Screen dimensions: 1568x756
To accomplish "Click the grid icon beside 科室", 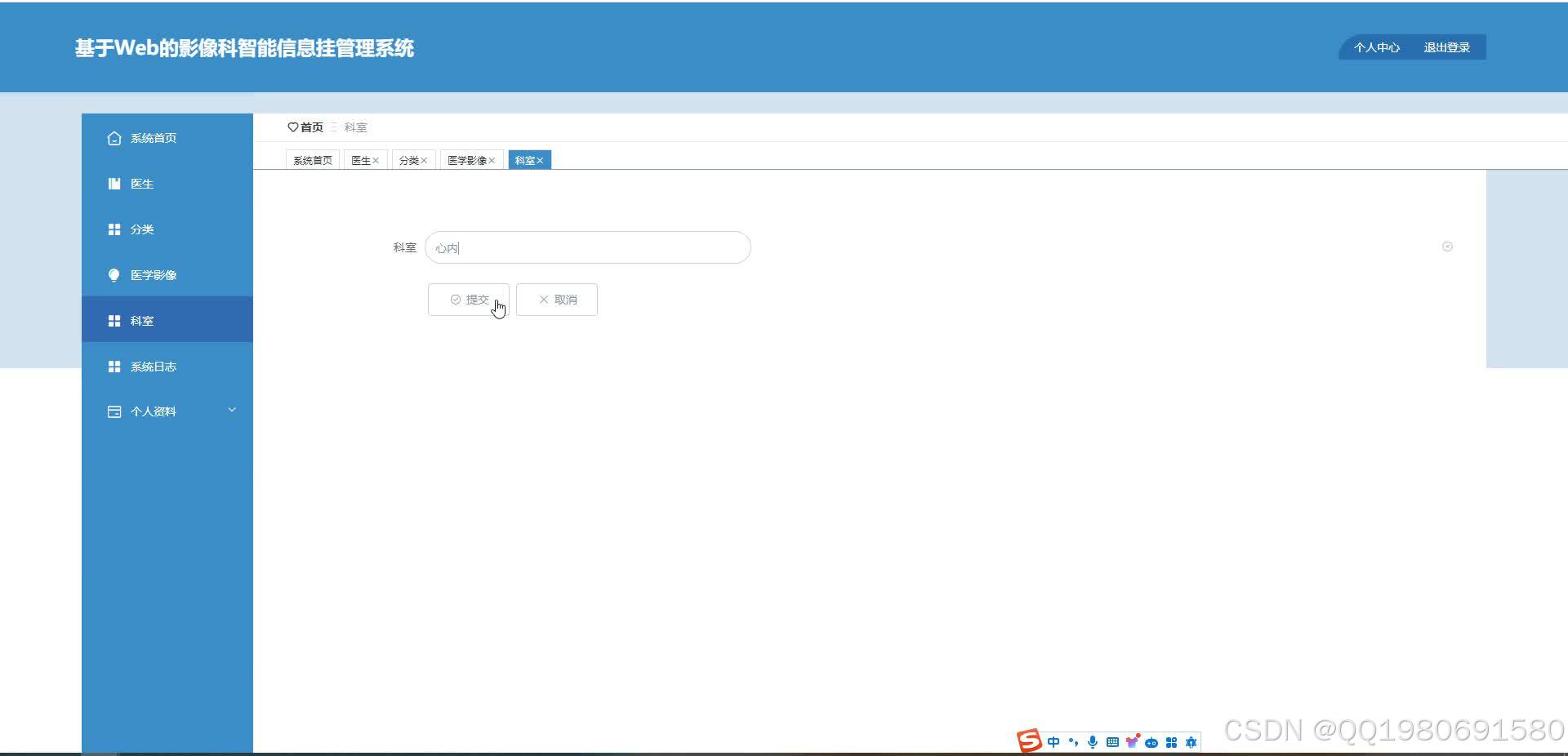I will pos(114,321).
